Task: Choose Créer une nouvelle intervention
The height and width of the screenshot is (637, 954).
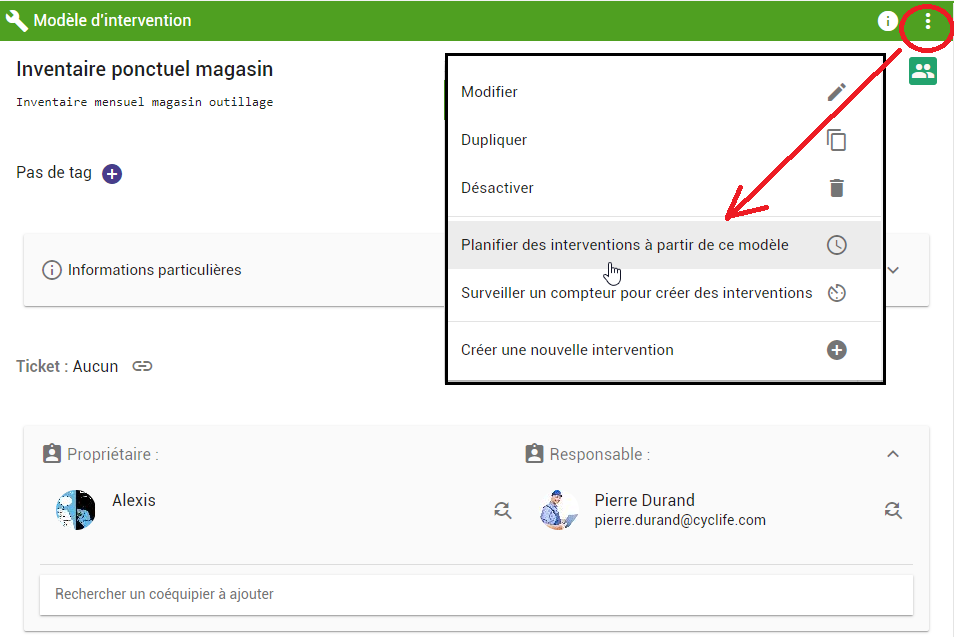Action: (x=665, y=350)
